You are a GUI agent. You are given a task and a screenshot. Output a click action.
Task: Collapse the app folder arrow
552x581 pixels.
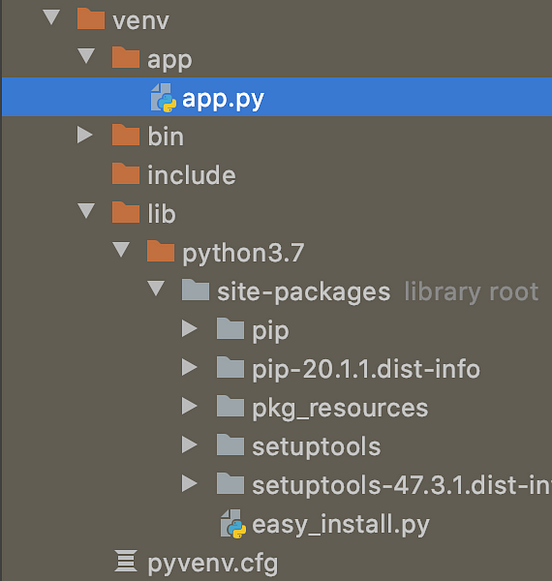click(x=87, y=56)
